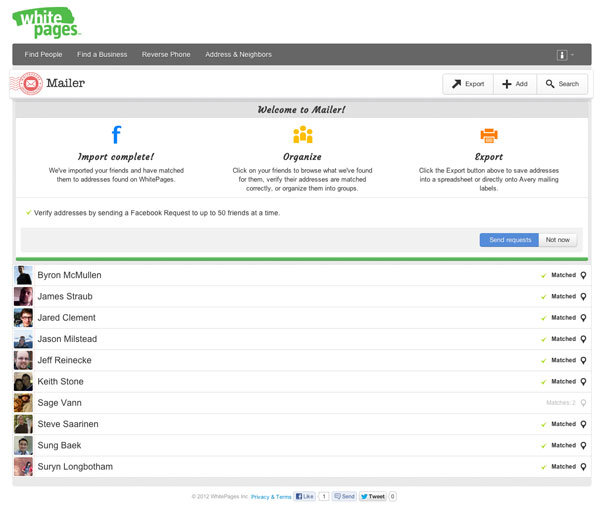600x531 pixels.
Task: Click Matched status for Byron McMullen
Action: pyautogui.click(x=563, y=275)
